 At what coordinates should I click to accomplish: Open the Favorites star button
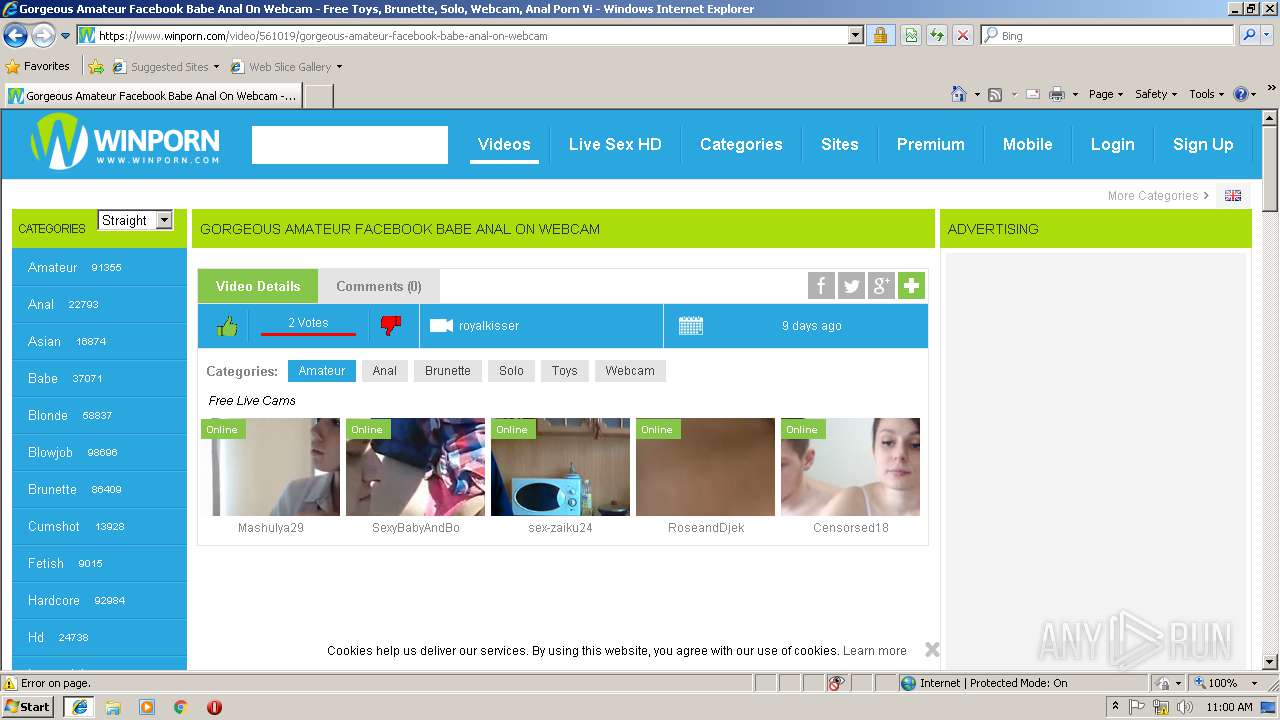(x=38, y=67)
